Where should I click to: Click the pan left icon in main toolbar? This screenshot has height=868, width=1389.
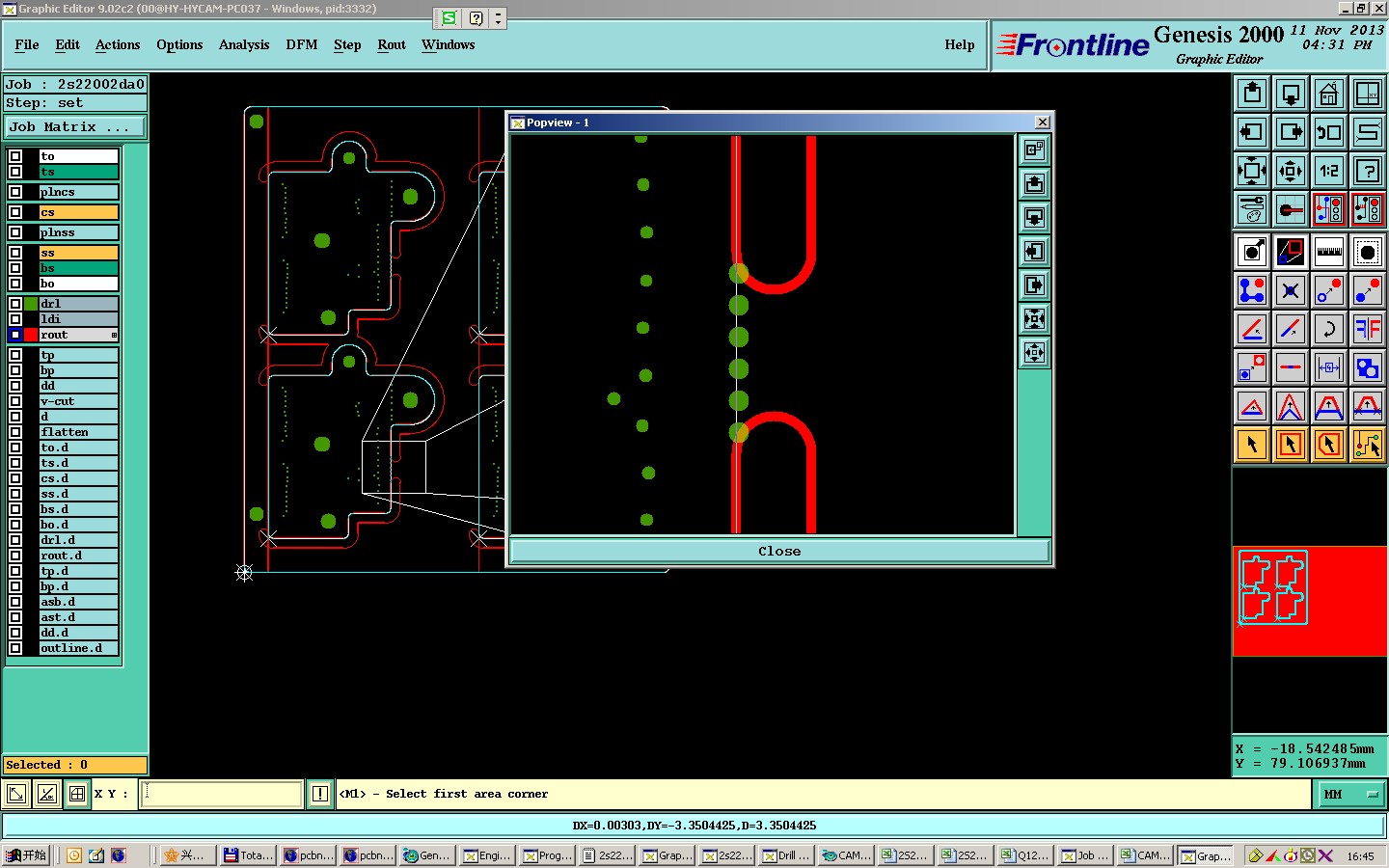tap(1252, 132)
